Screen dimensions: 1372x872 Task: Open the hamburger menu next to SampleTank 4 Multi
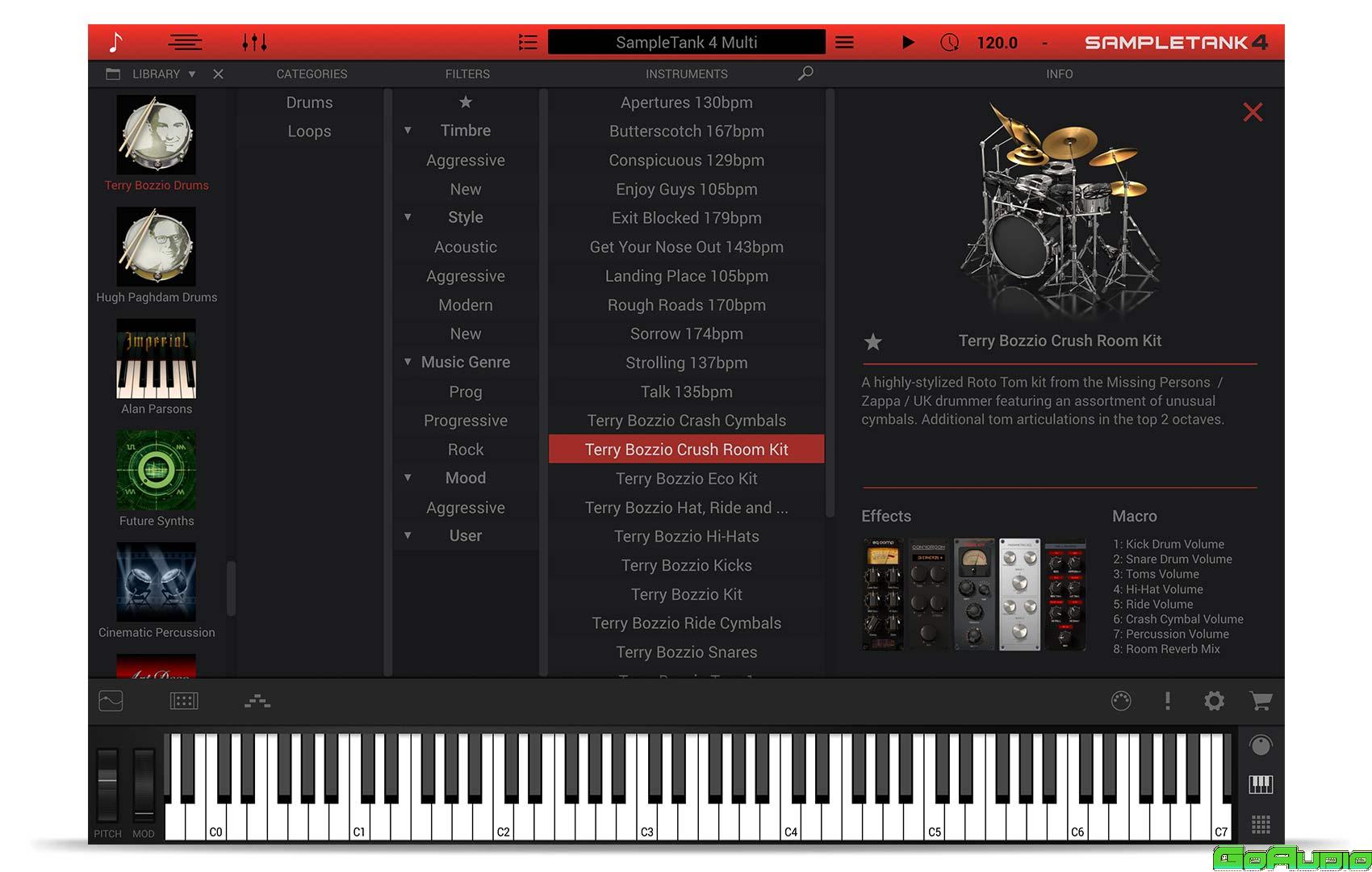(844, 42)
